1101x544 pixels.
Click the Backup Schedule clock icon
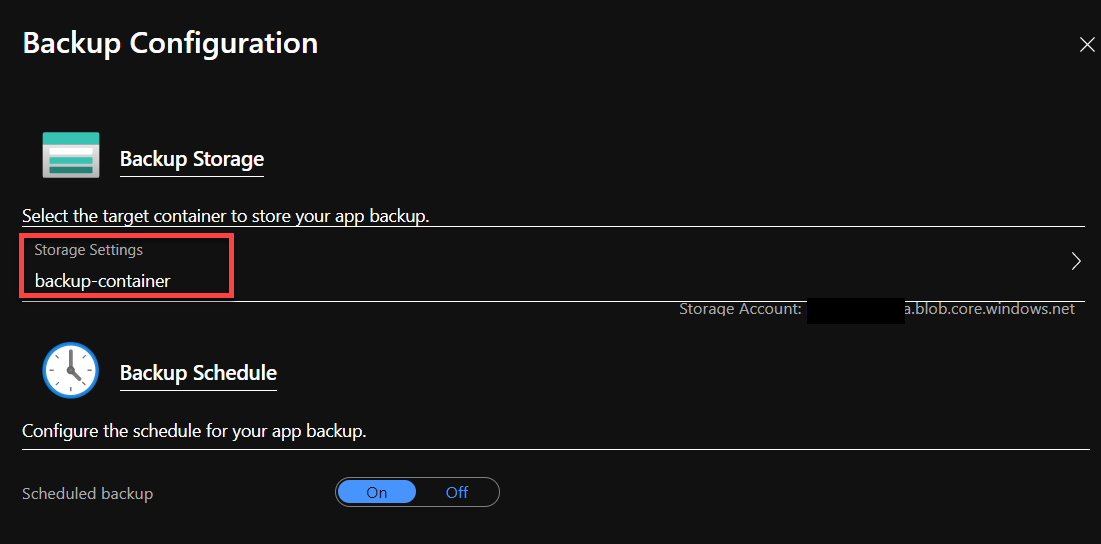pyautogui.click(x=70, y=370)
